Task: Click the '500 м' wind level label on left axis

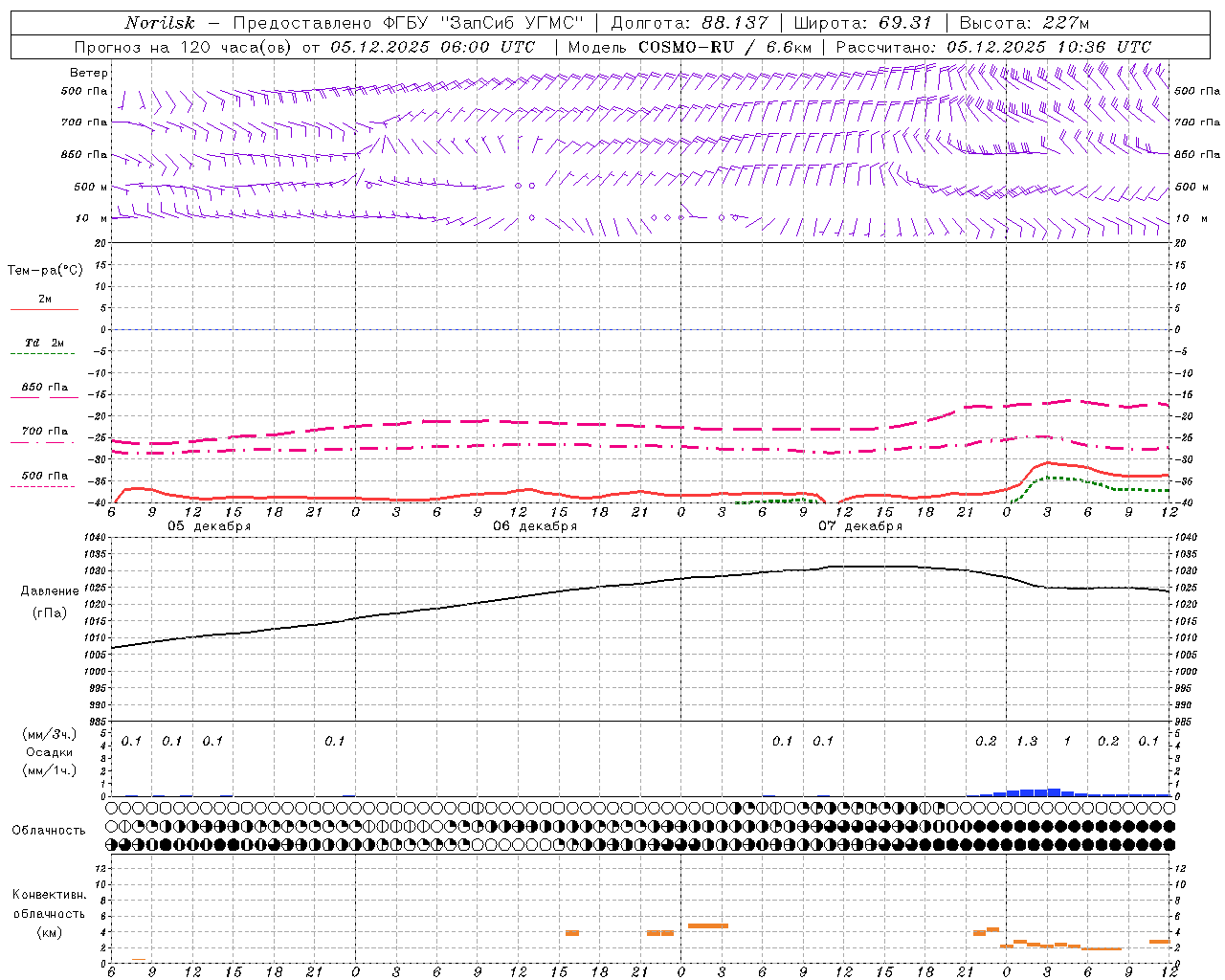Action: coord(92,188)
